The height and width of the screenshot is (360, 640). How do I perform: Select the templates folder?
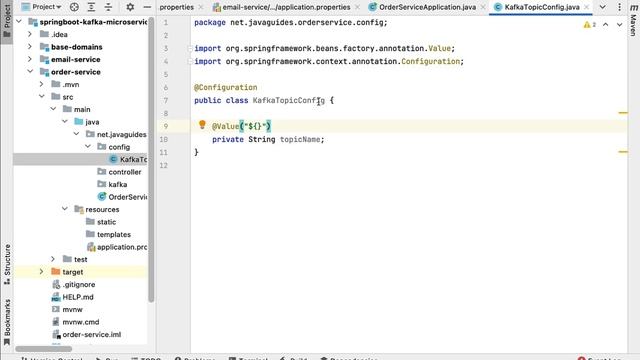(x=109, y=234)
